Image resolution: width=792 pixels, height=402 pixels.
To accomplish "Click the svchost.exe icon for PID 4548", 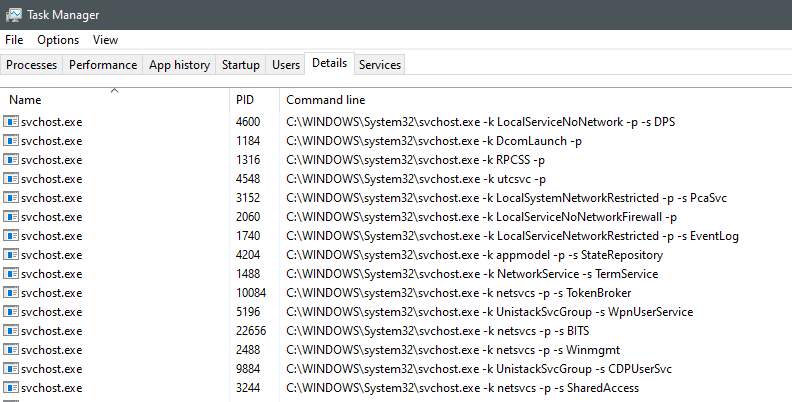I will 11,179.
